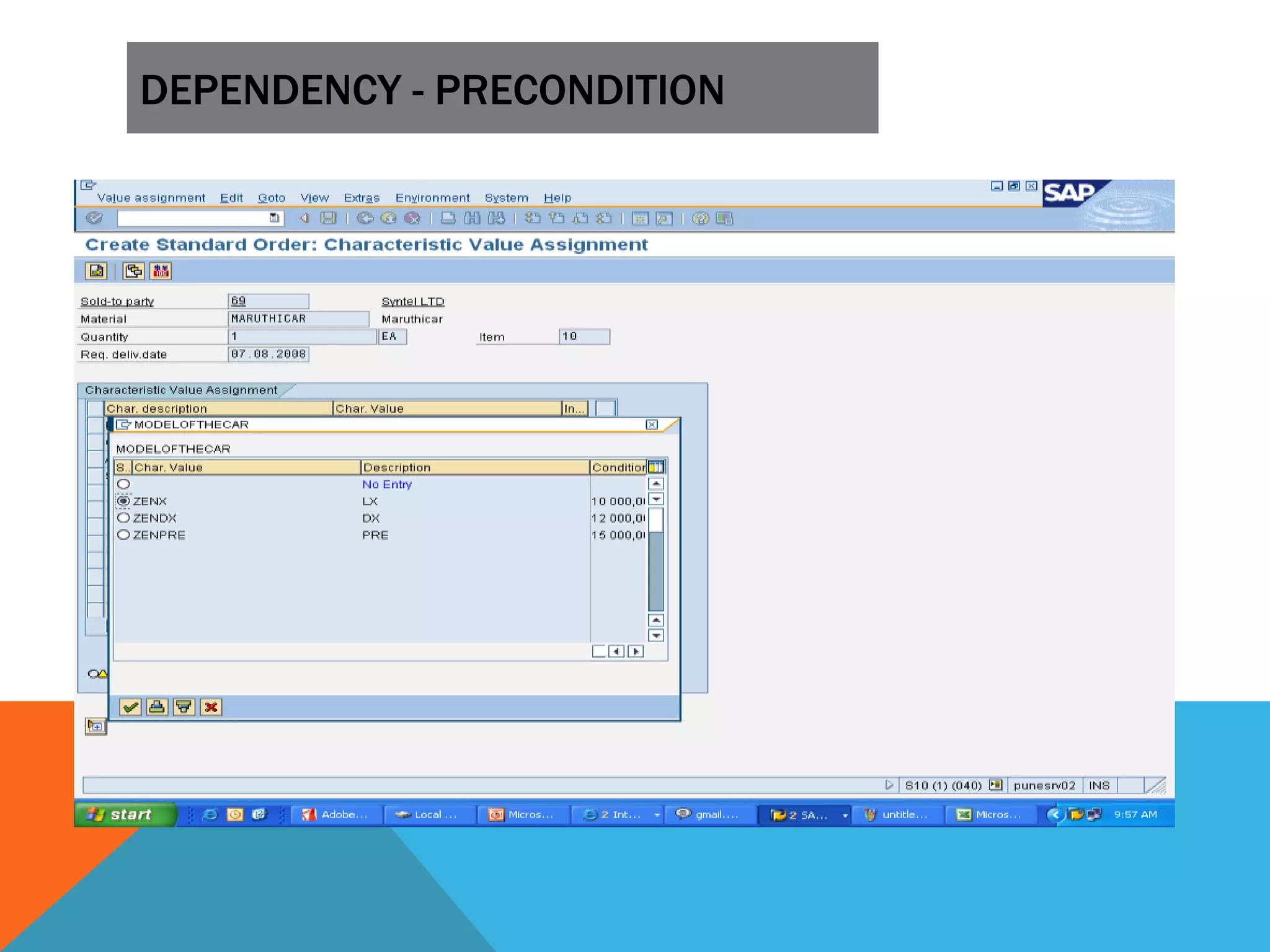
Task: Click the Sold-to party label link
Action: tap(117, 301)
